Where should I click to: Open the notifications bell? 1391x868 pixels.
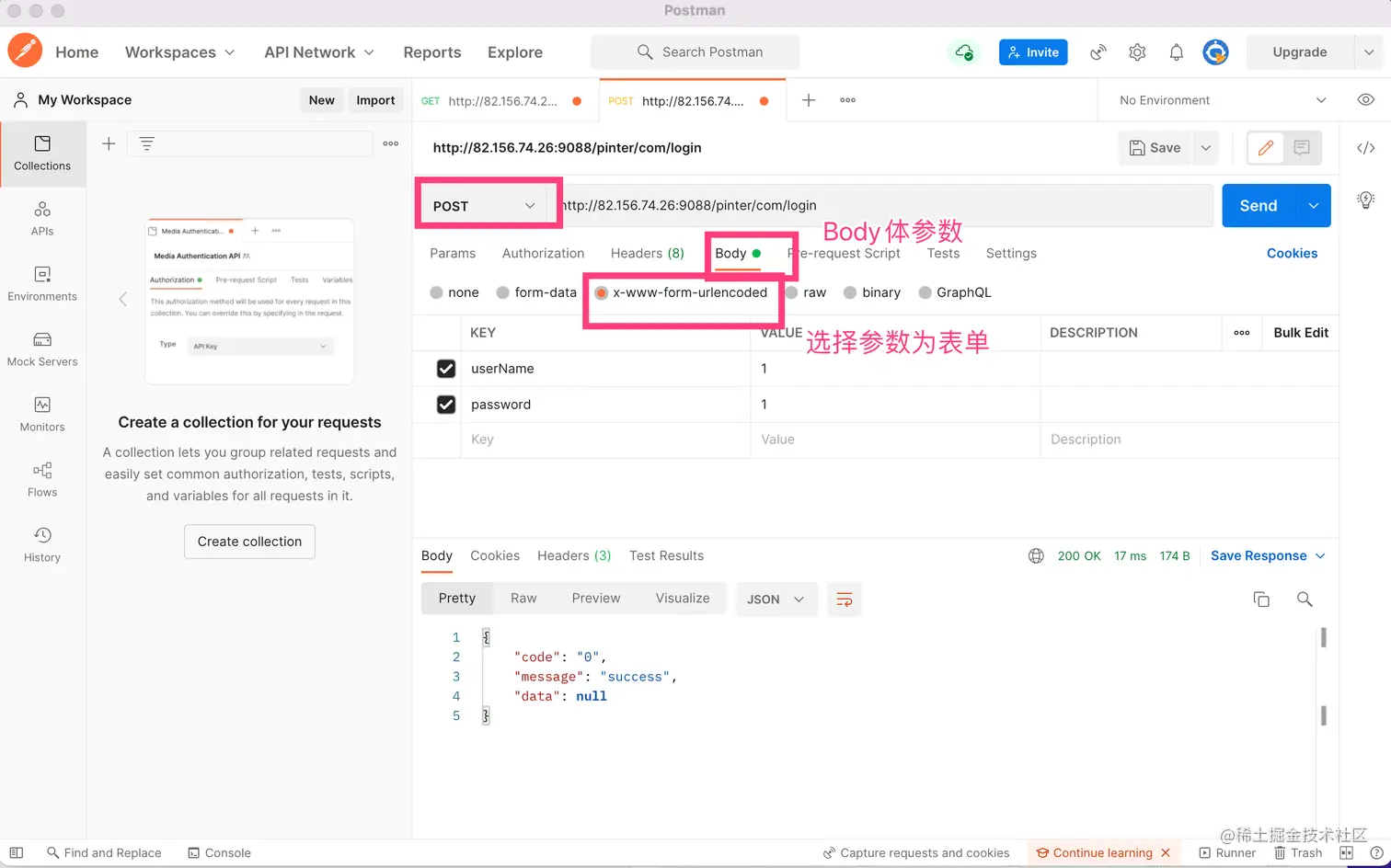tap(1177, 52)
